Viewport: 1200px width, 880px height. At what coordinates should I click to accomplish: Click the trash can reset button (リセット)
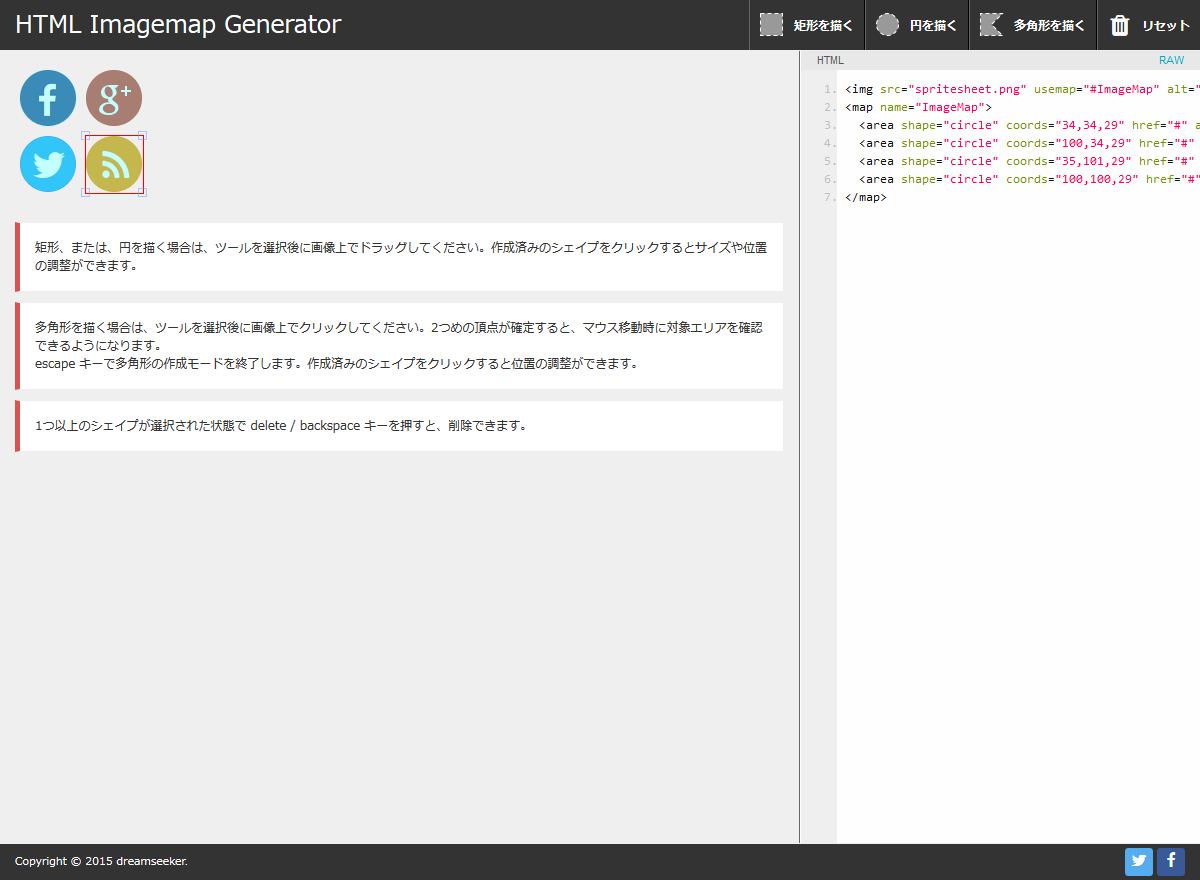1149,25
